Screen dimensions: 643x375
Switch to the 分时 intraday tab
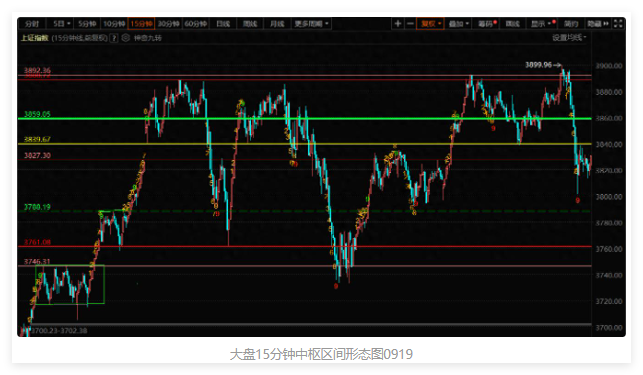click(32, 24)
